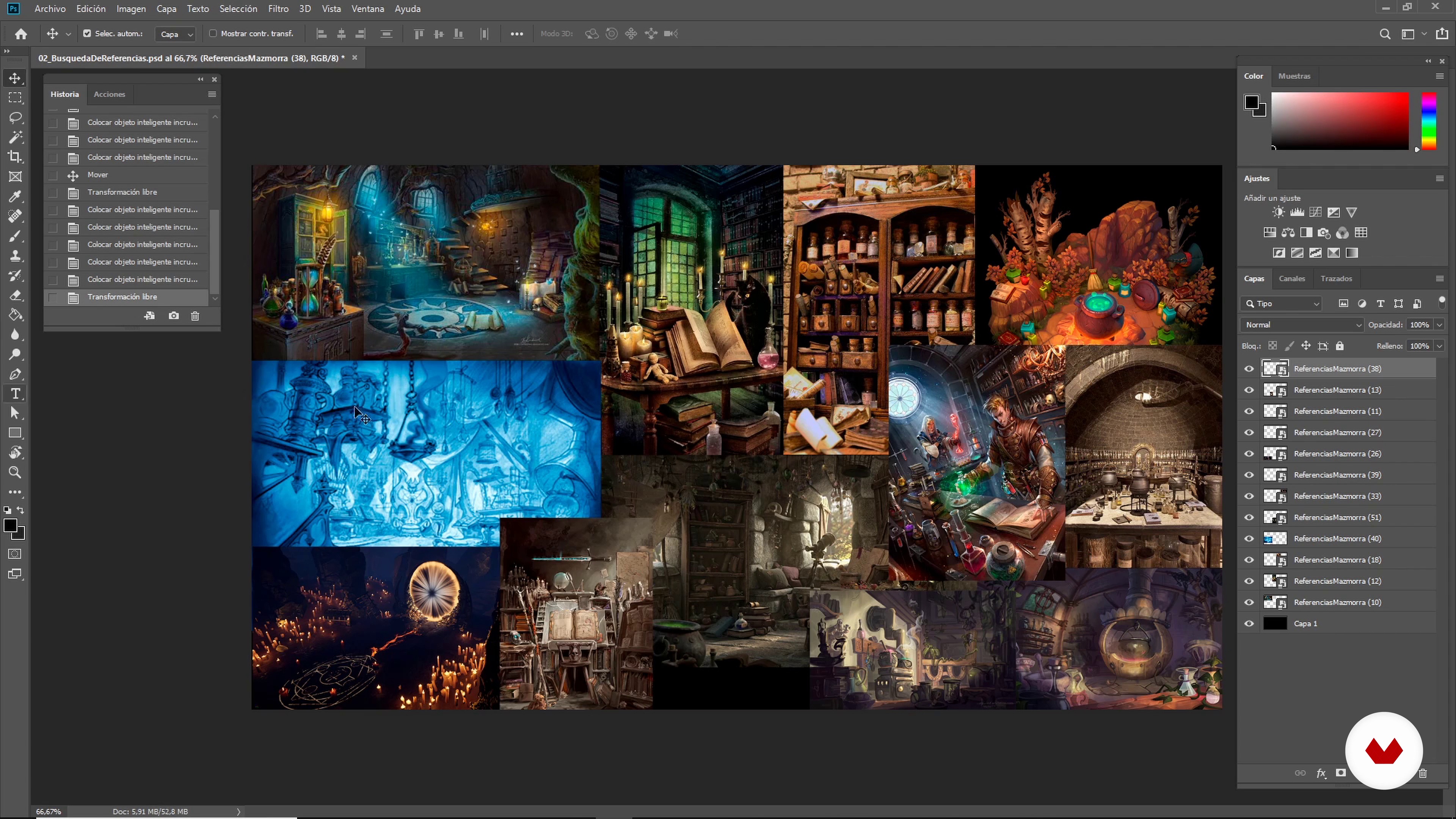Open the Archivo menu

[x=50, y=8]
